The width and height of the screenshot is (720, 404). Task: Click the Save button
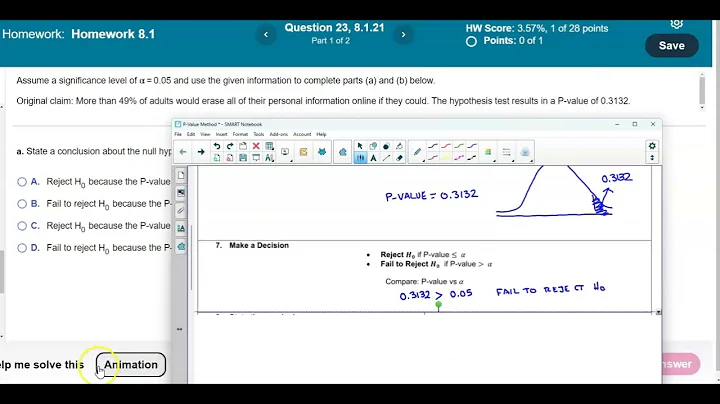[x=672, y=45]
